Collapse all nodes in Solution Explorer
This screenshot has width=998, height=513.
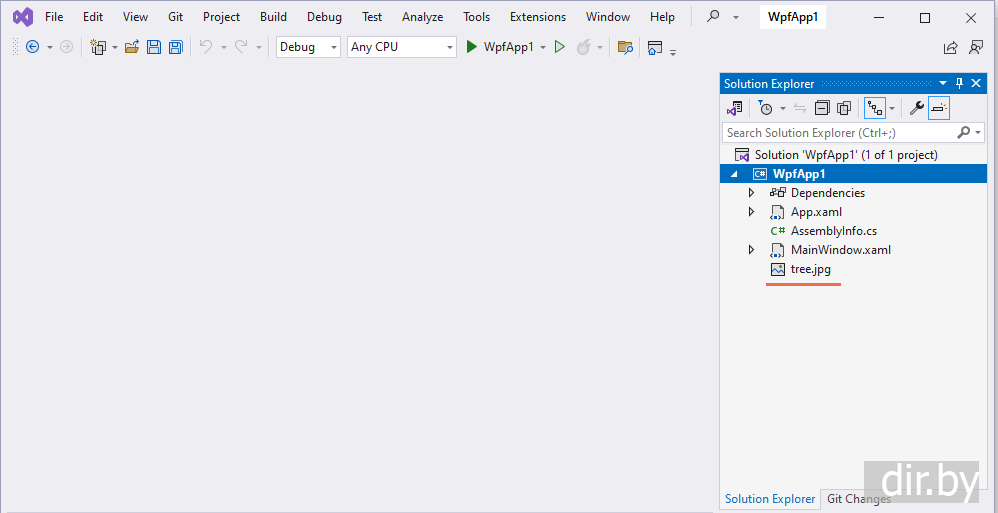822,108
